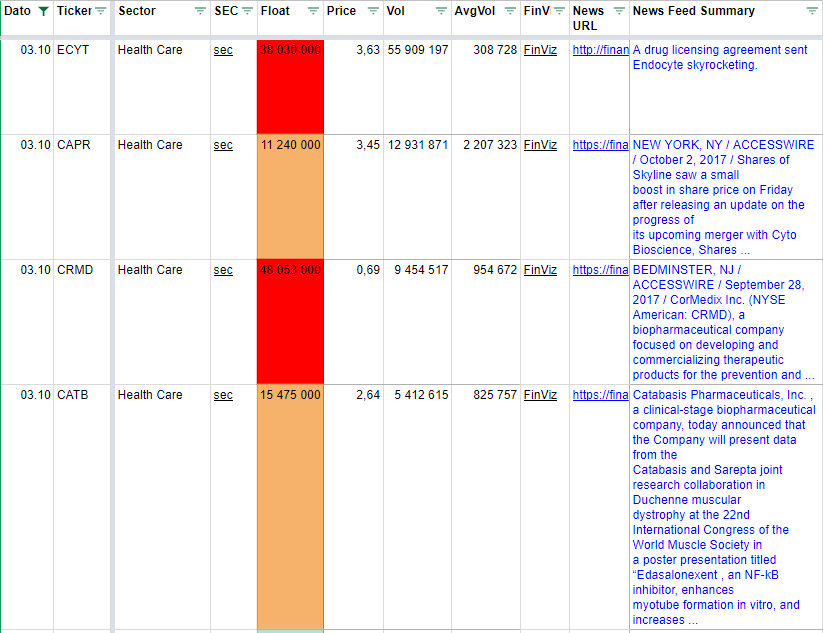Select the average volume cell 954 672

coord(487,322)
